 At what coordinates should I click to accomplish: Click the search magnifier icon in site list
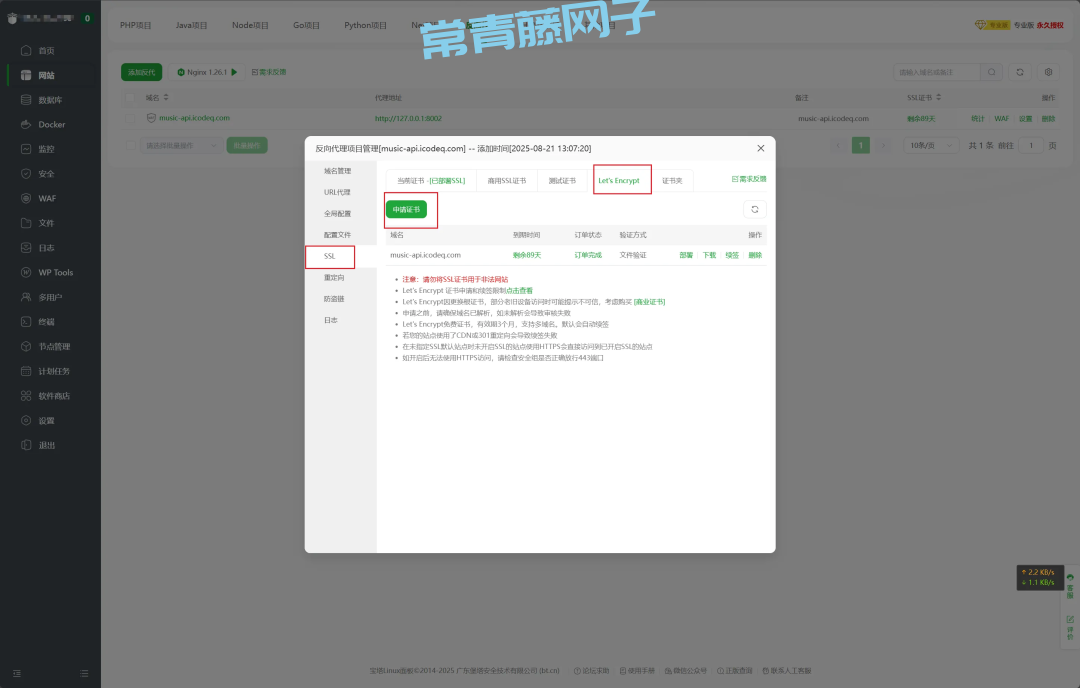pos(991,72)
